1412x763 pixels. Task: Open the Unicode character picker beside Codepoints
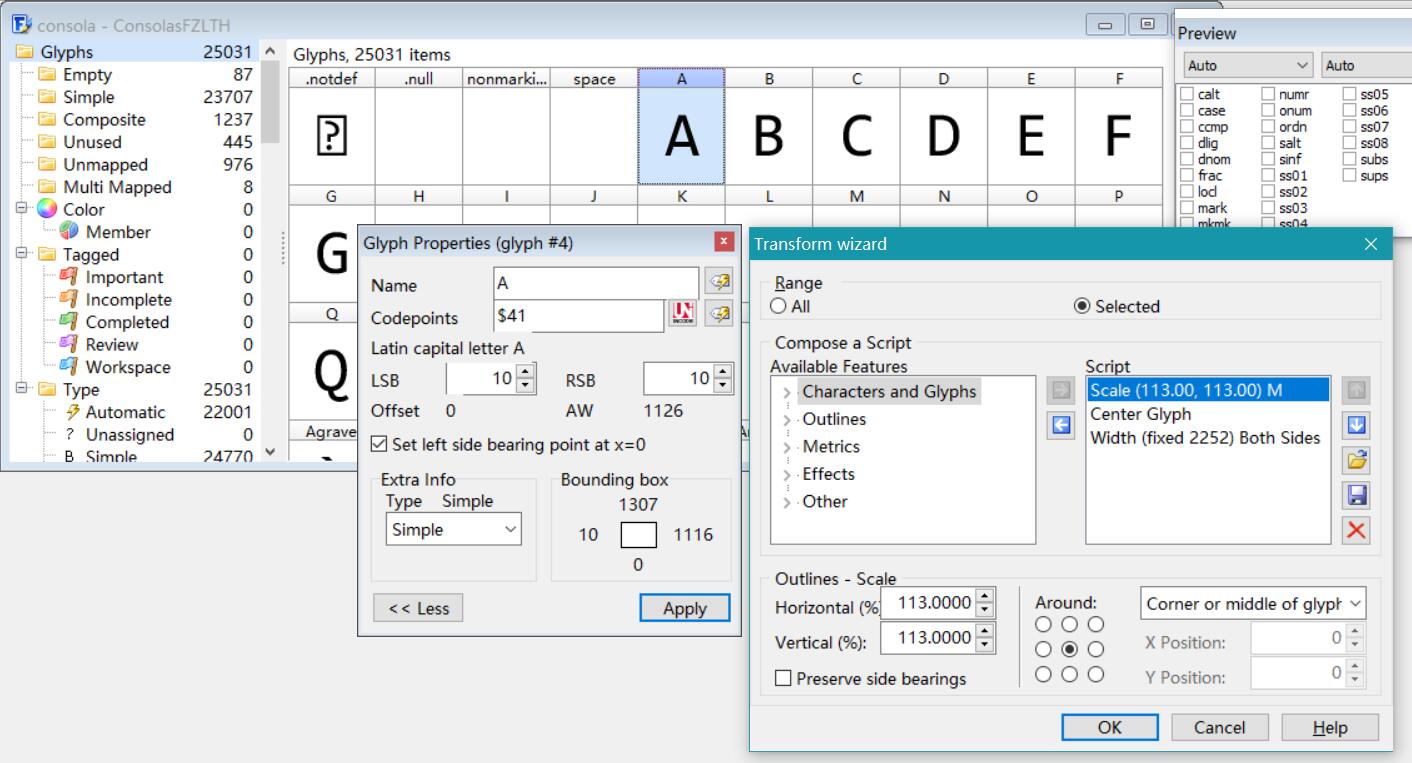pyautogui.click(x=681, y=315)
